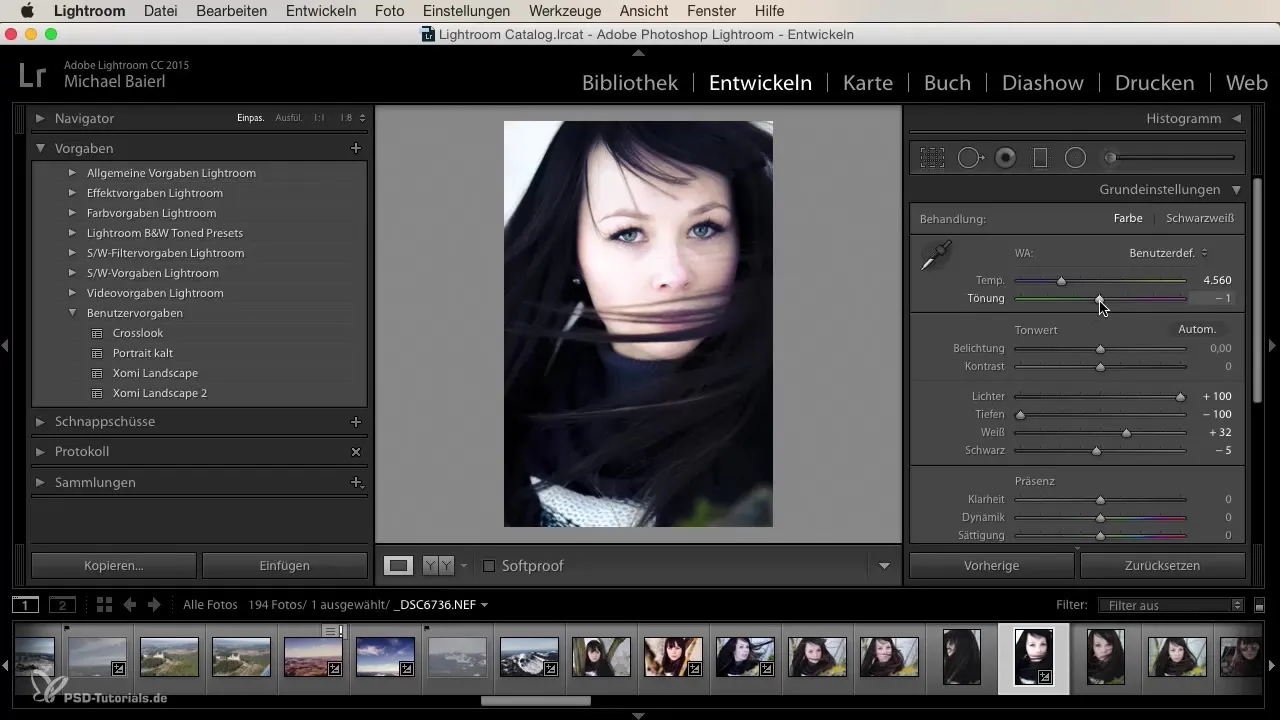Open the WA Benutzerdef. dropdown
This screenshot has height=720, width=1280.
coord(1169,253)
